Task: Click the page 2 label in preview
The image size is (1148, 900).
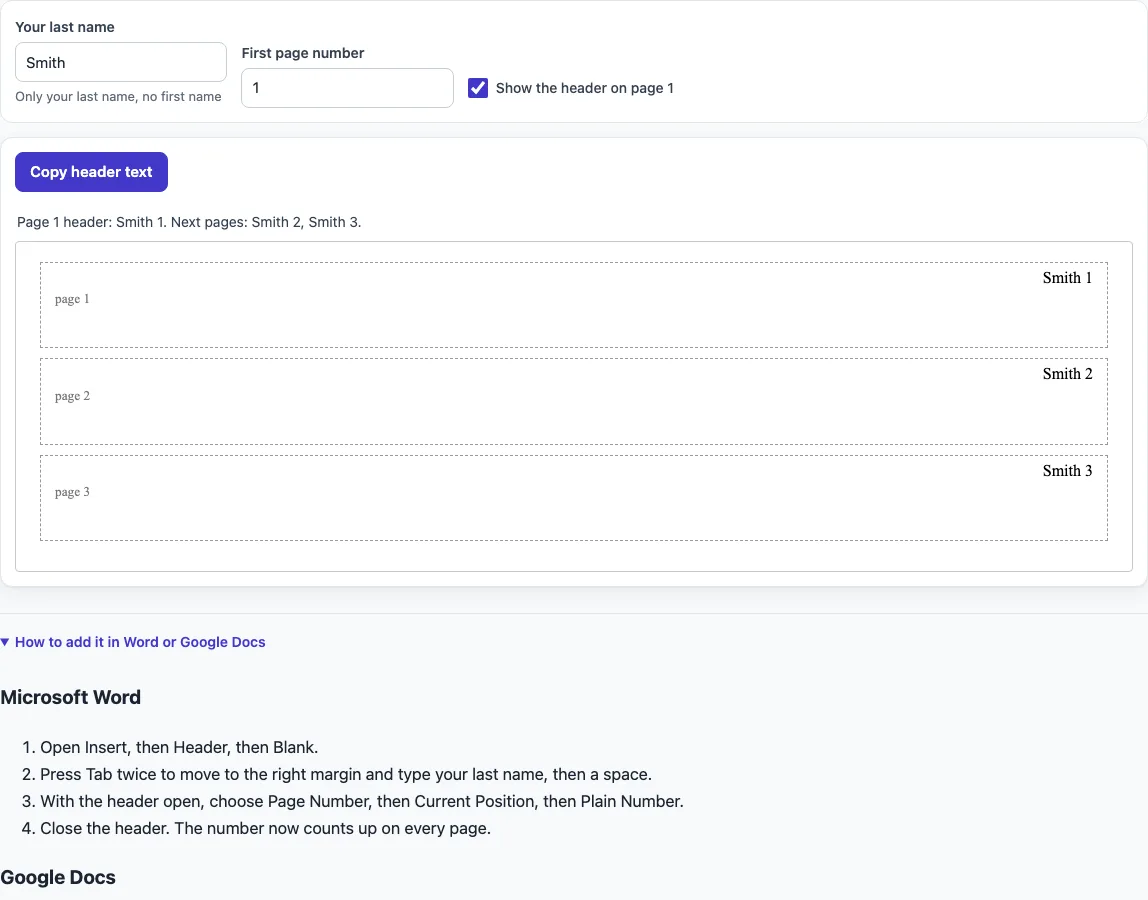Action: pyautogui.click(x=72, y=396)
